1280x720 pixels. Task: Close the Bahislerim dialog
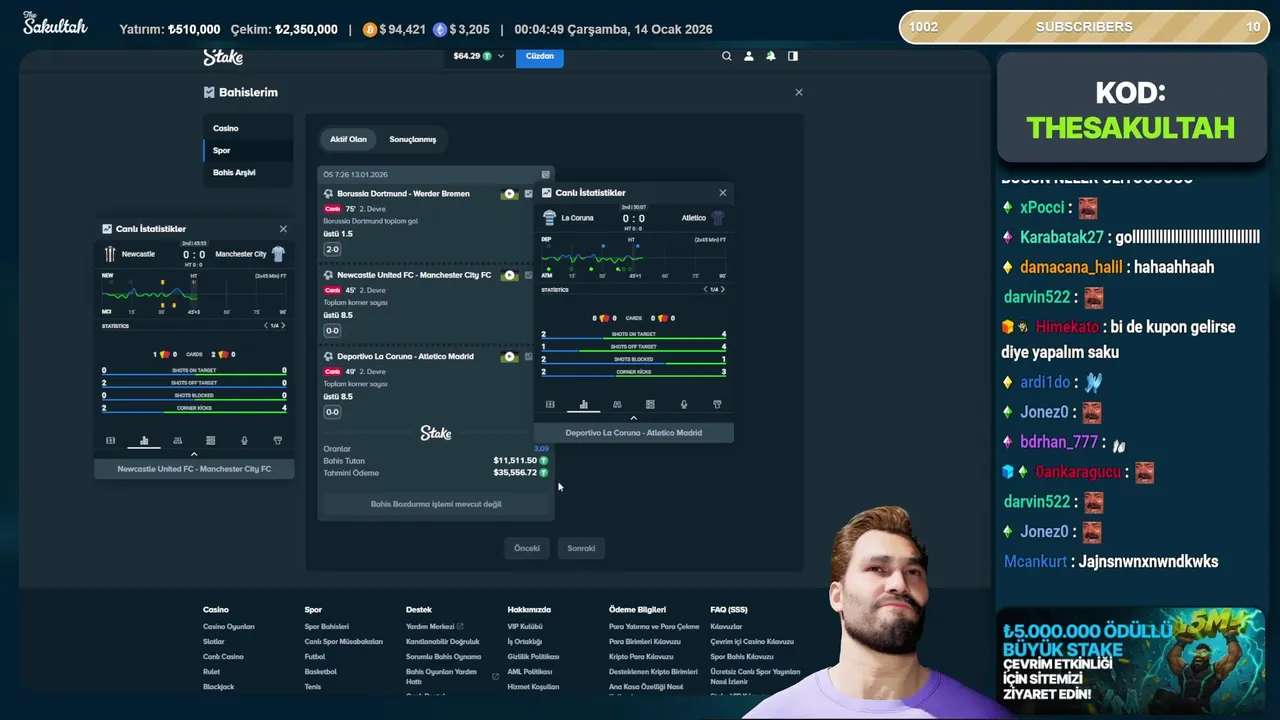pos(798,92)
